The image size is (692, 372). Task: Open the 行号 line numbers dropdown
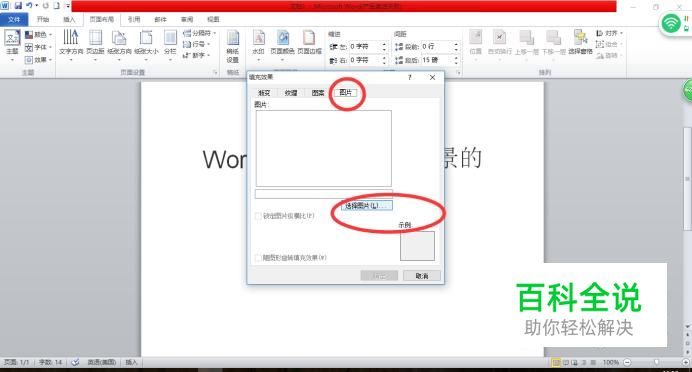coord(196,44)
